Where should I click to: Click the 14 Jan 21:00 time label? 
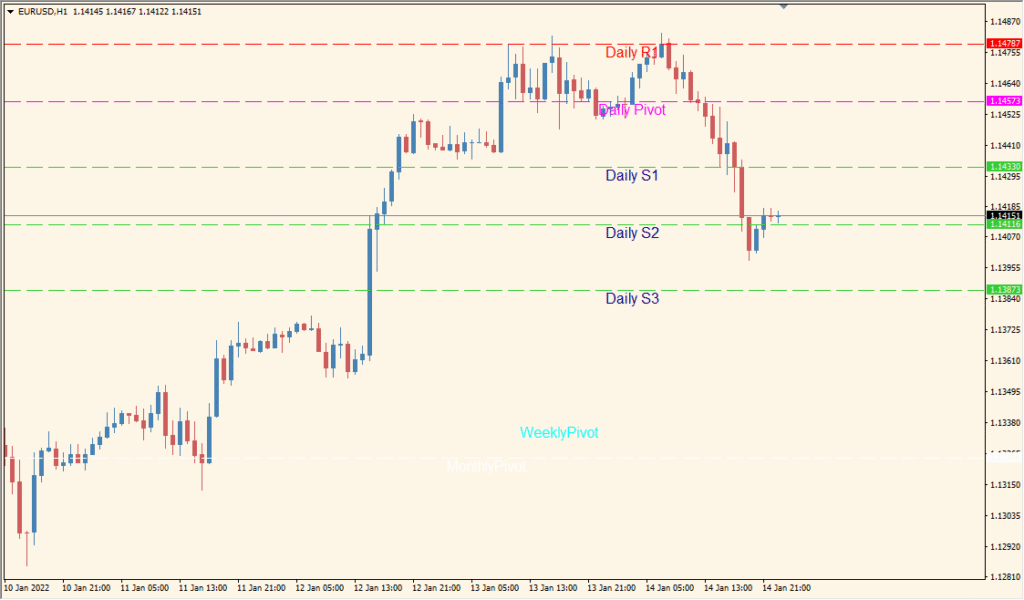tap(786, 588)
